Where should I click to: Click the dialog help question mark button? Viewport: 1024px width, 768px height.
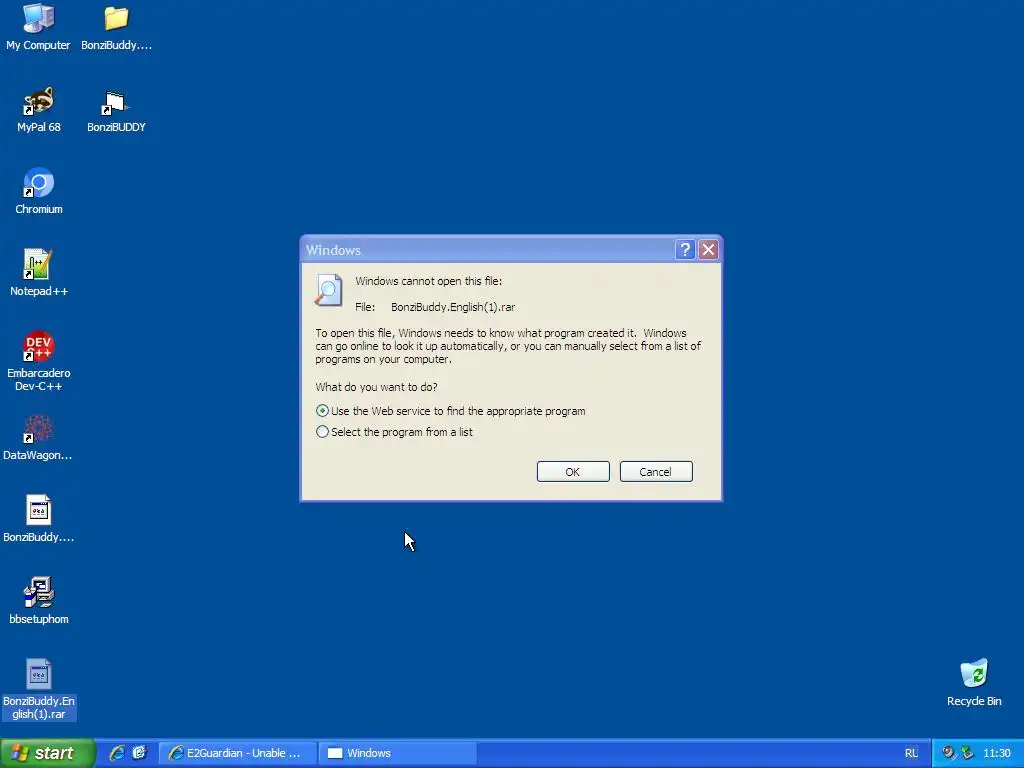(684, 249)
